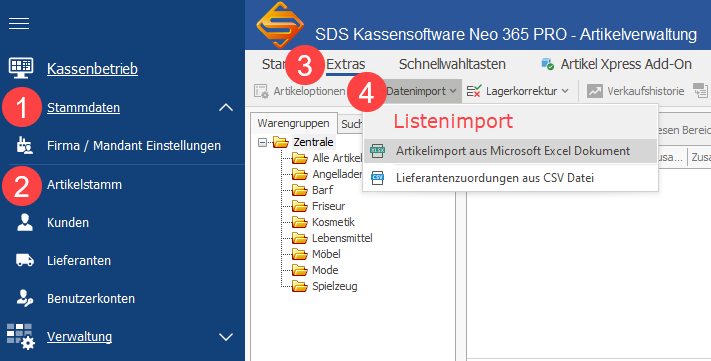Click the CSV file icon
Viewport: 711px width, 361px height.
point(377,178)
